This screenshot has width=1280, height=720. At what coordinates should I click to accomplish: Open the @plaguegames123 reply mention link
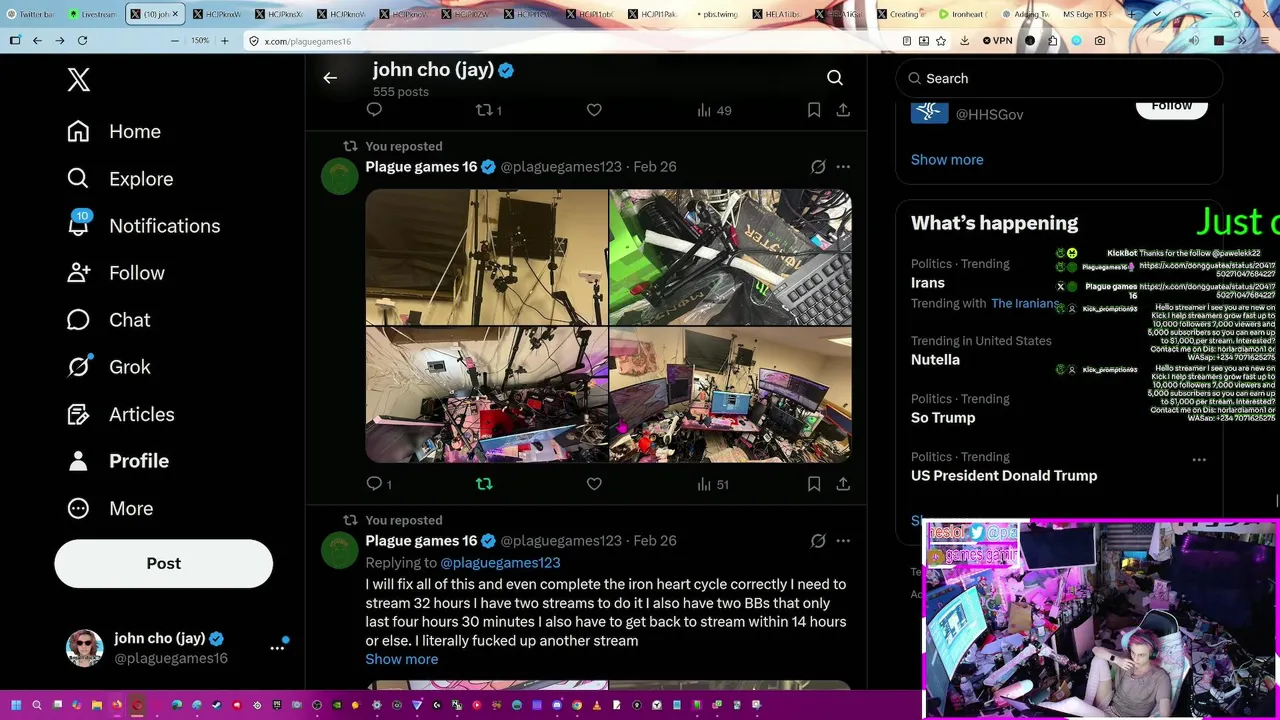point(500,563)
